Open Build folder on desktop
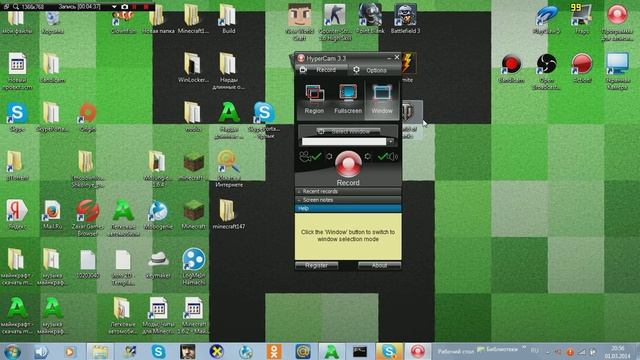Image resolution: width=640 pixels, height=360 pixels. (228, 19)
